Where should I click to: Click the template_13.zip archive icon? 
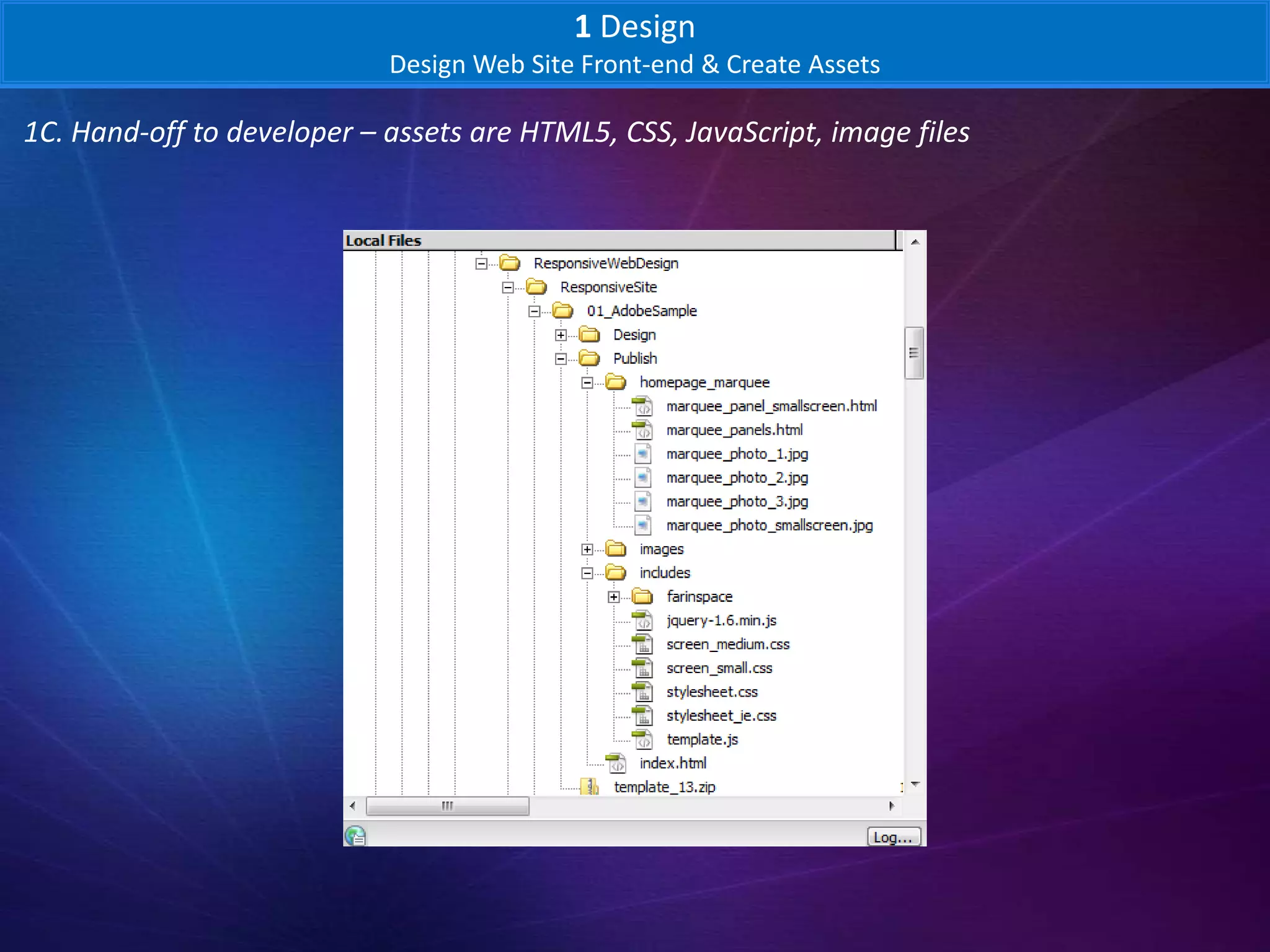click(x=590, y=787)
